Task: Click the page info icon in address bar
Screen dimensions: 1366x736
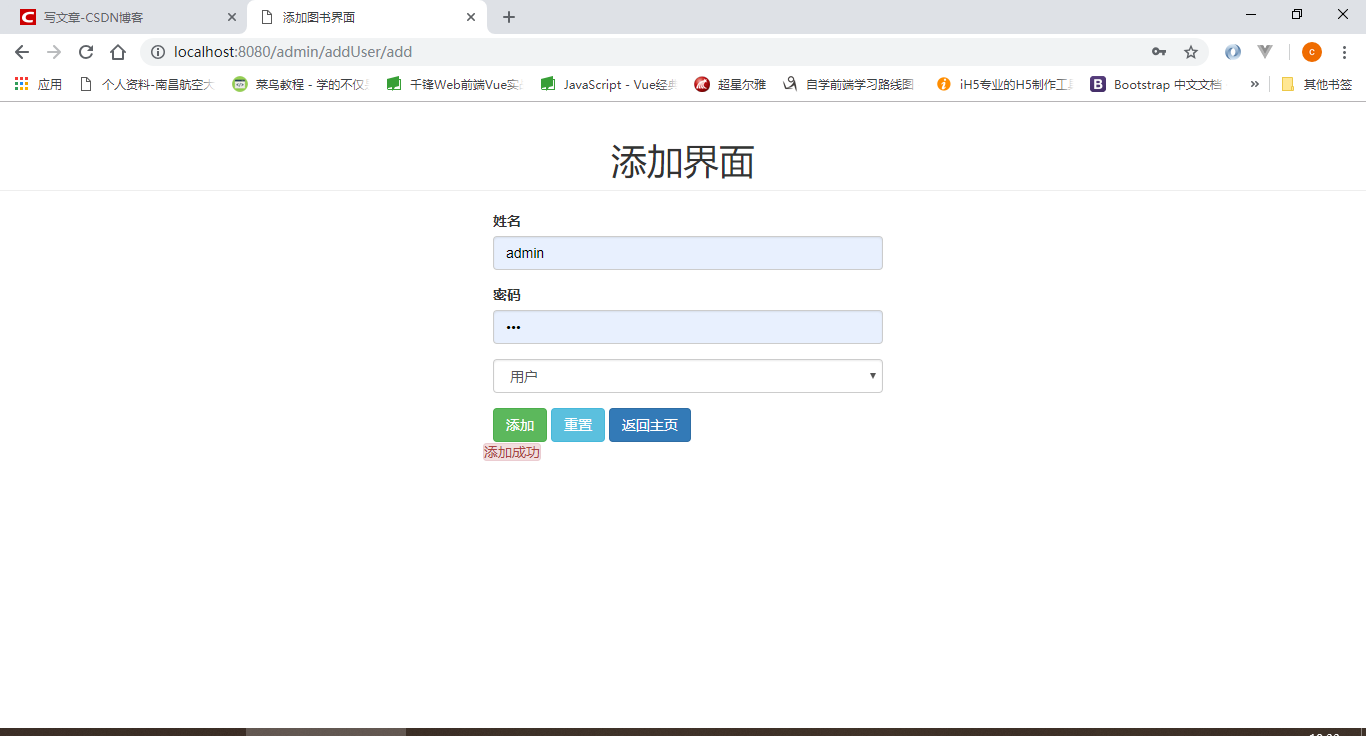Action: (157, 51)
